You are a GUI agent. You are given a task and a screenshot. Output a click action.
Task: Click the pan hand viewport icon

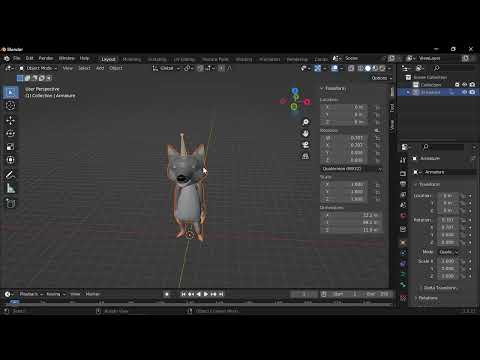tap(305, 133)
